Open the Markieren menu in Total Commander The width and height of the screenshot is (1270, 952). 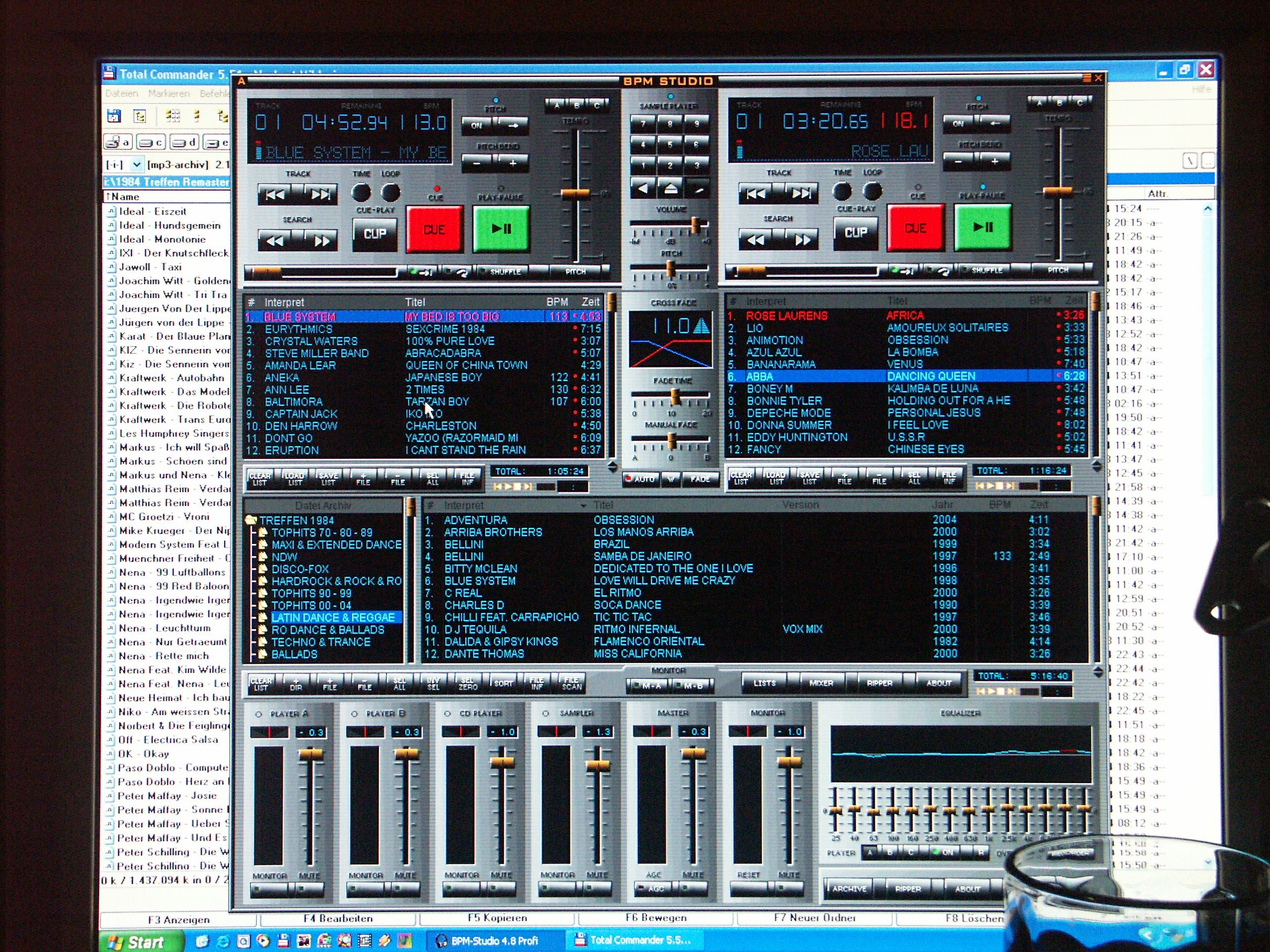(169, 94)
